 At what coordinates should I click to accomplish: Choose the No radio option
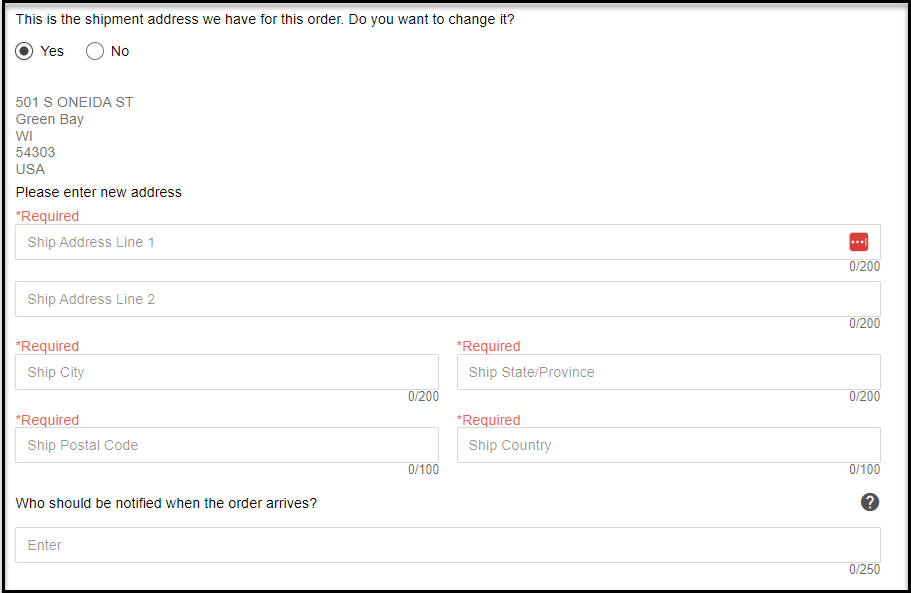click(x=95, y=51)
